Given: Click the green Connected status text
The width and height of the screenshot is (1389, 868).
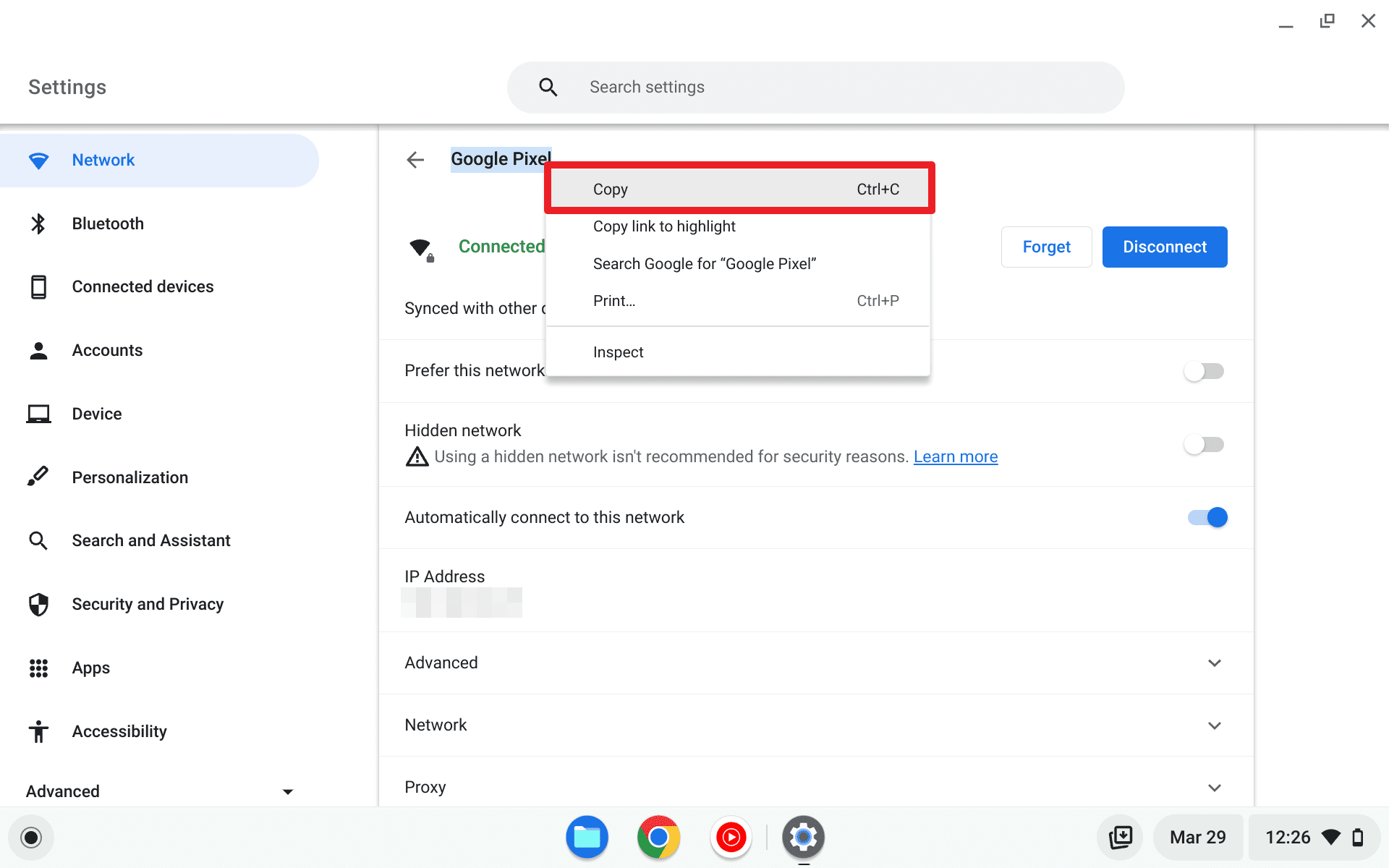Looking at the screenshot, I should [501, 247].
